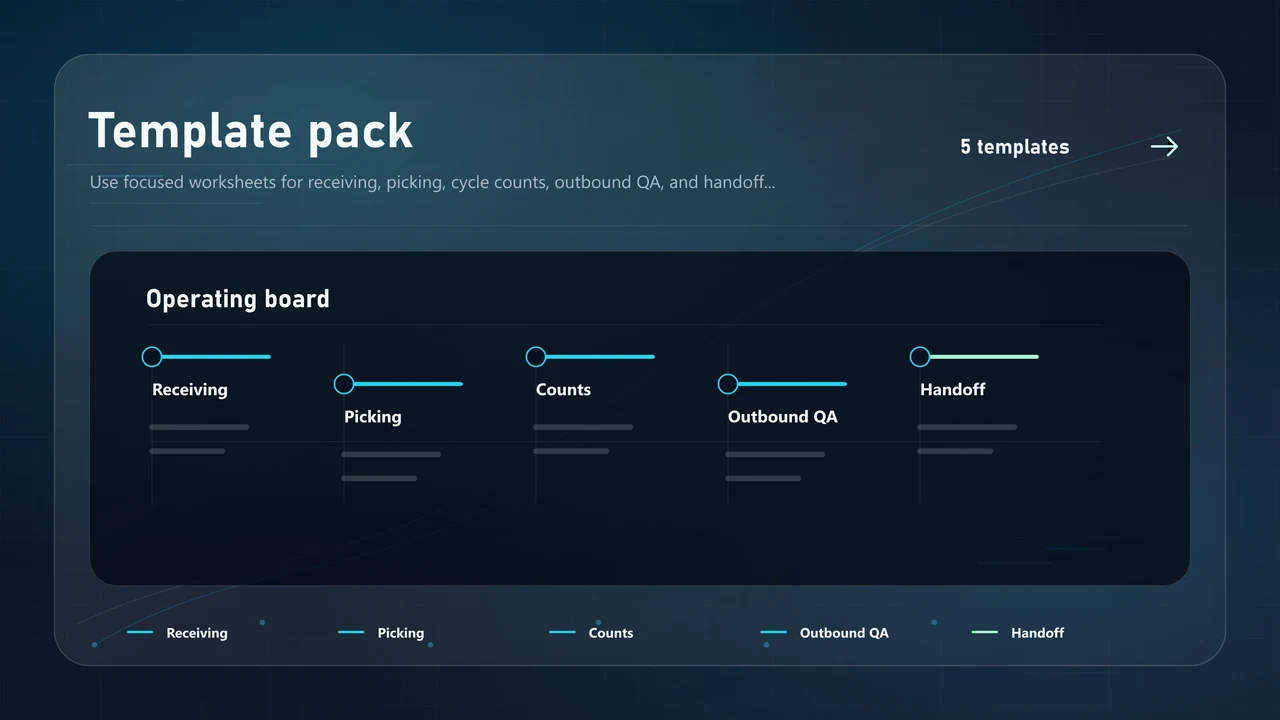Select the Handoff circle marker
The height and width of the screenshot is (720, 1280).
920,357
